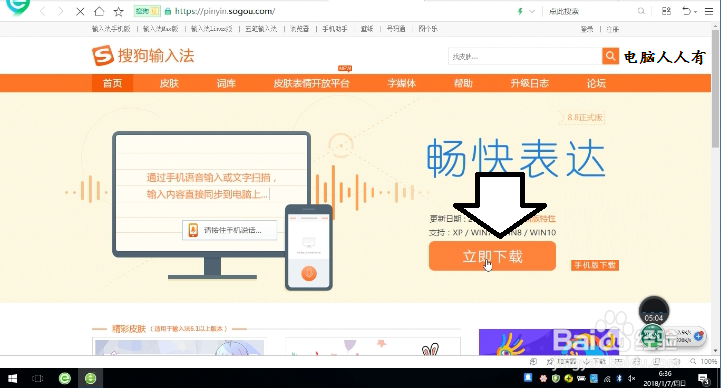Screen dimensions: 721x388
Task: Select the 帮助 navigation tab
Action: 463,83
